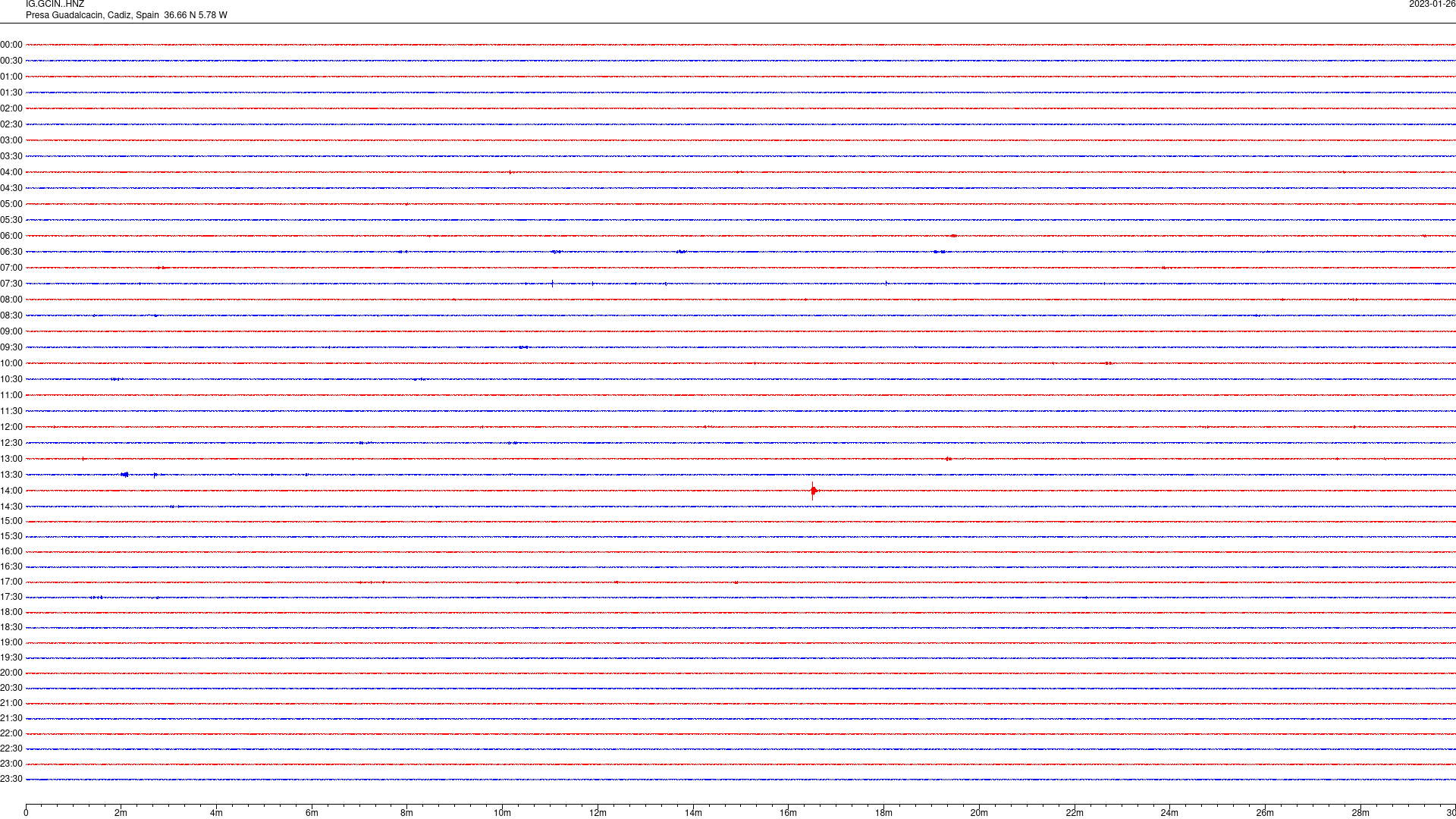Screen dimensions: 1456x819
Task: Click the 20m tick label on the time axis
Action: click(x=979, y=813)
